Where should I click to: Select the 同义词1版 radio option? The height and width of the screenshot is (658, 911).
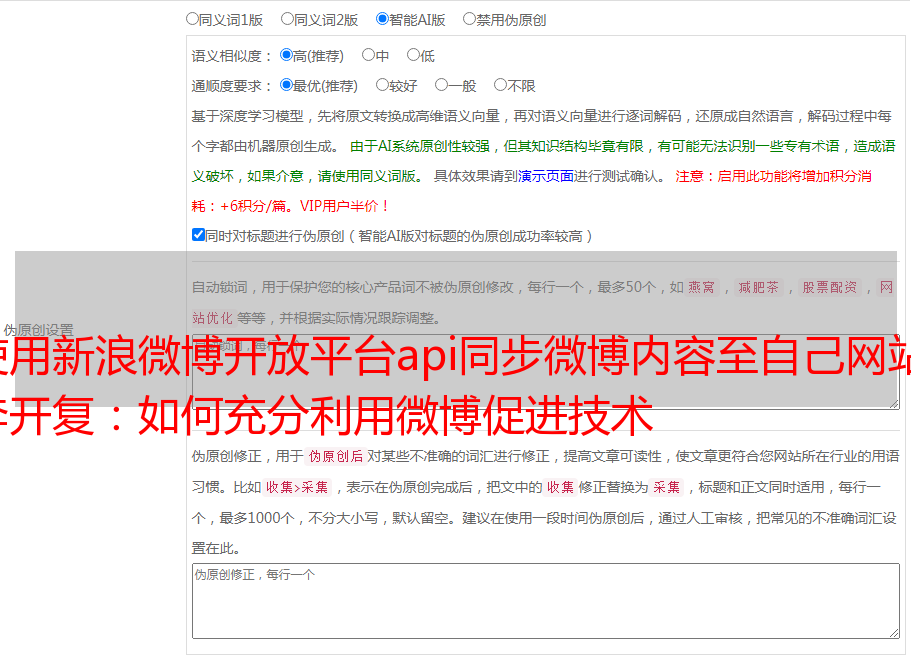(x=192, y=19)
